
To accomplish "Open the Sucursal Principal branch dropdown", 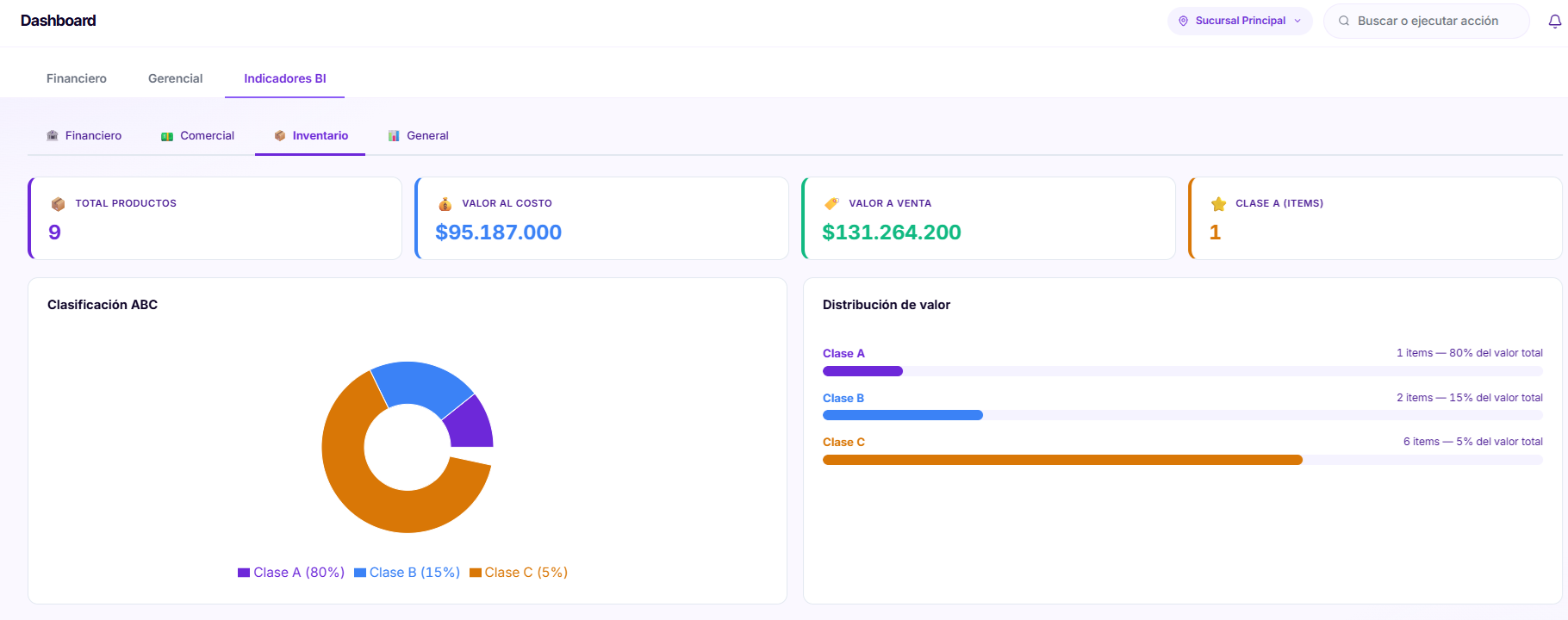I will 1240,21.
